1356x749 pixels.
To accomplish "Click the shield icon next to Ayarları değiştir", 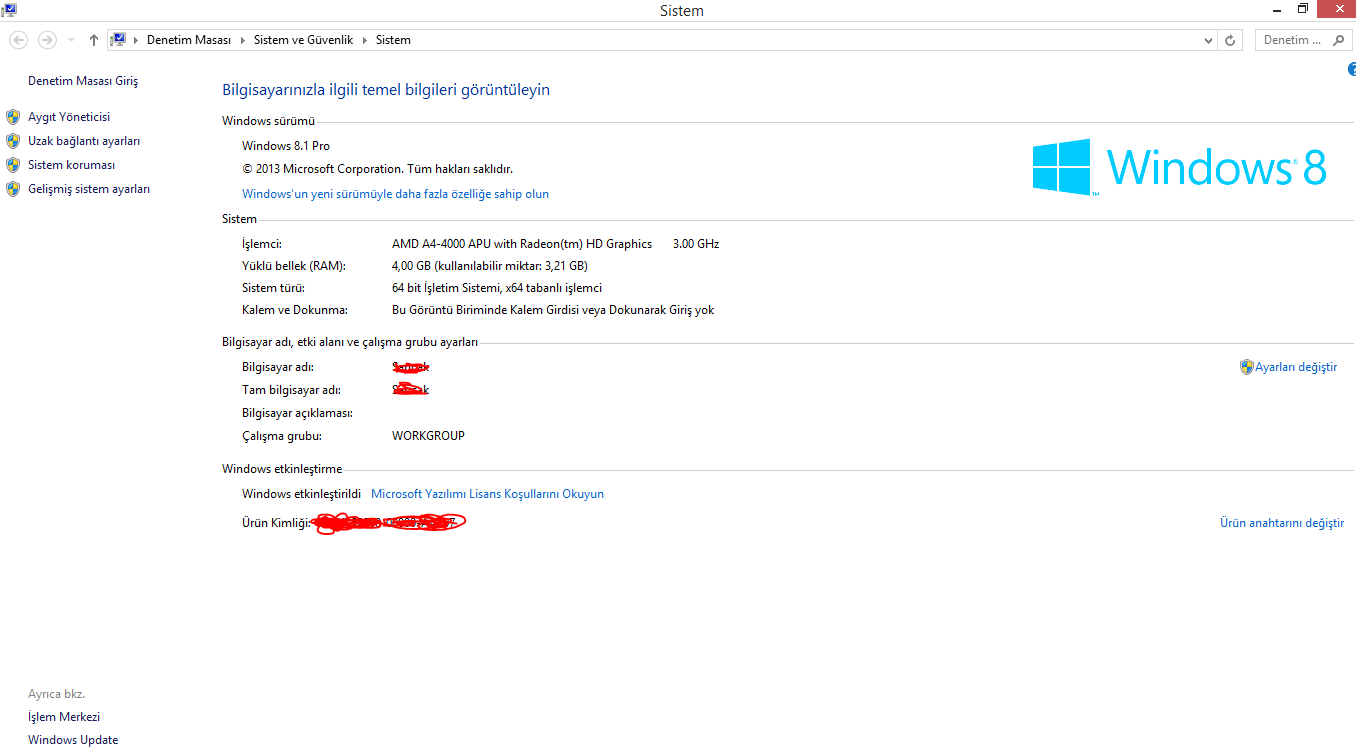I will click(1246, 367).
